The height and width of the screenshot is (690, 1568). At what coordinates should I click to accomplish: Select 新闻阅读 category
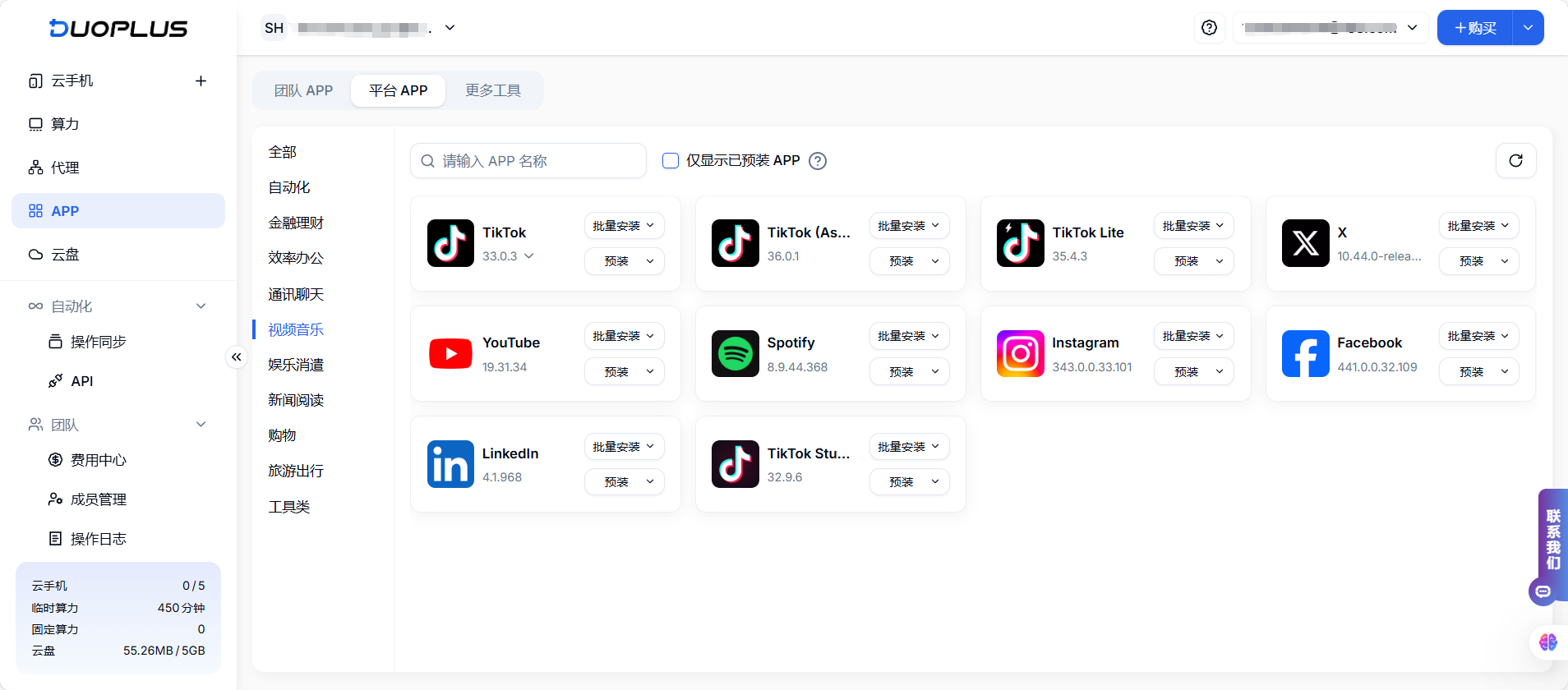pyautogui.click(x=296, y=400)
